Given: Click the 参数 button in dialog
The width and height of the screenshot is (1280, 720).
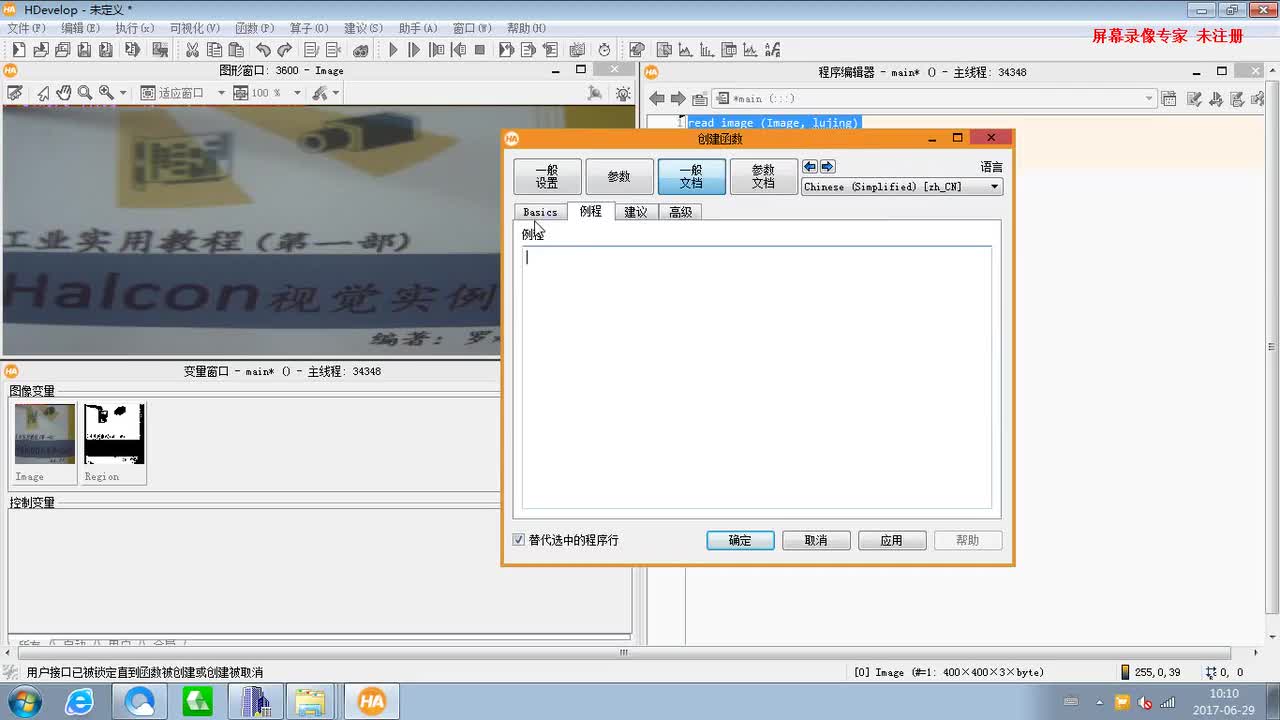Looking at the screenshot, I should pyautogui.click(x=619, y=177).
